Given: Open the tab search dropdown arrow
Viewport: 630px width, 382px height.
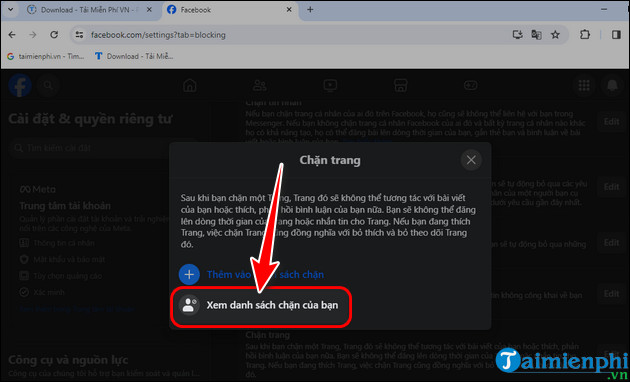Looking at the screenshot, I should [x=10, y=10].
